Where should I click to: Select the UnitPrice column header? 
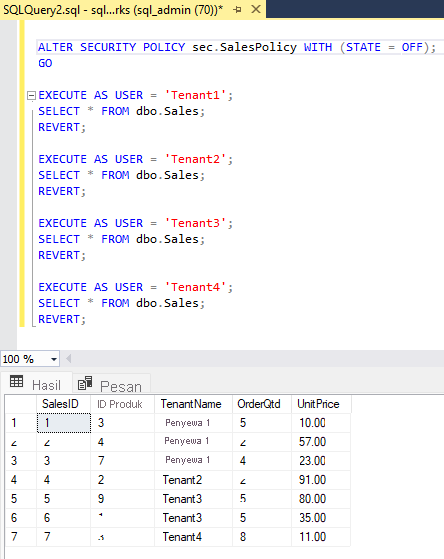321,404
